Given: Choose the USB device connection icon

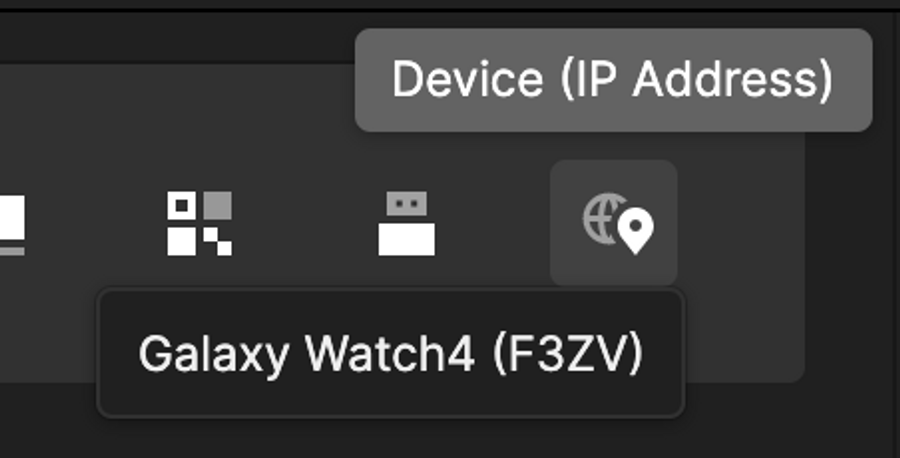Looking at the screenshot, I should pos(406,223).
